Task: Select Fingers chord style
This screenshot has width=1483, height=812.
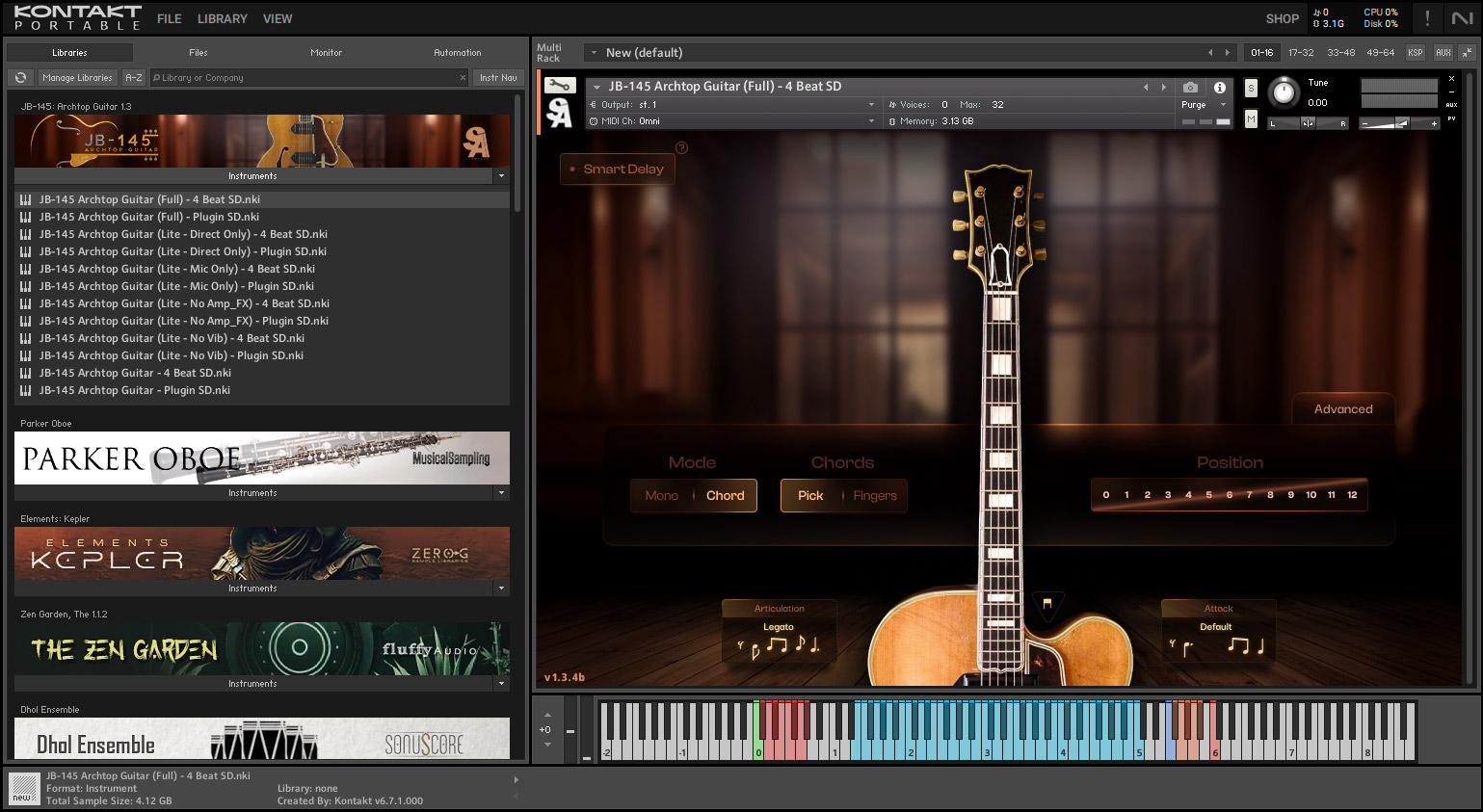Action: click(874, 496)
